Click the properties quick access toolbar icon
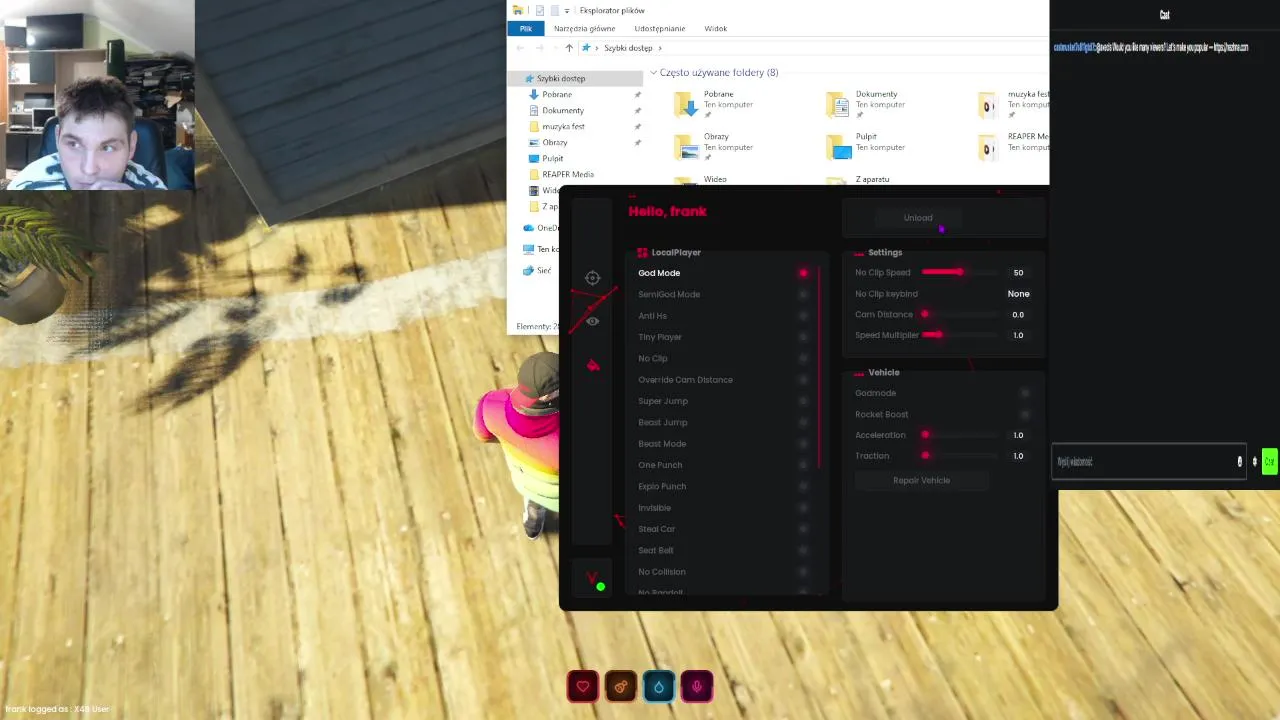 click(x=538, y=10)
